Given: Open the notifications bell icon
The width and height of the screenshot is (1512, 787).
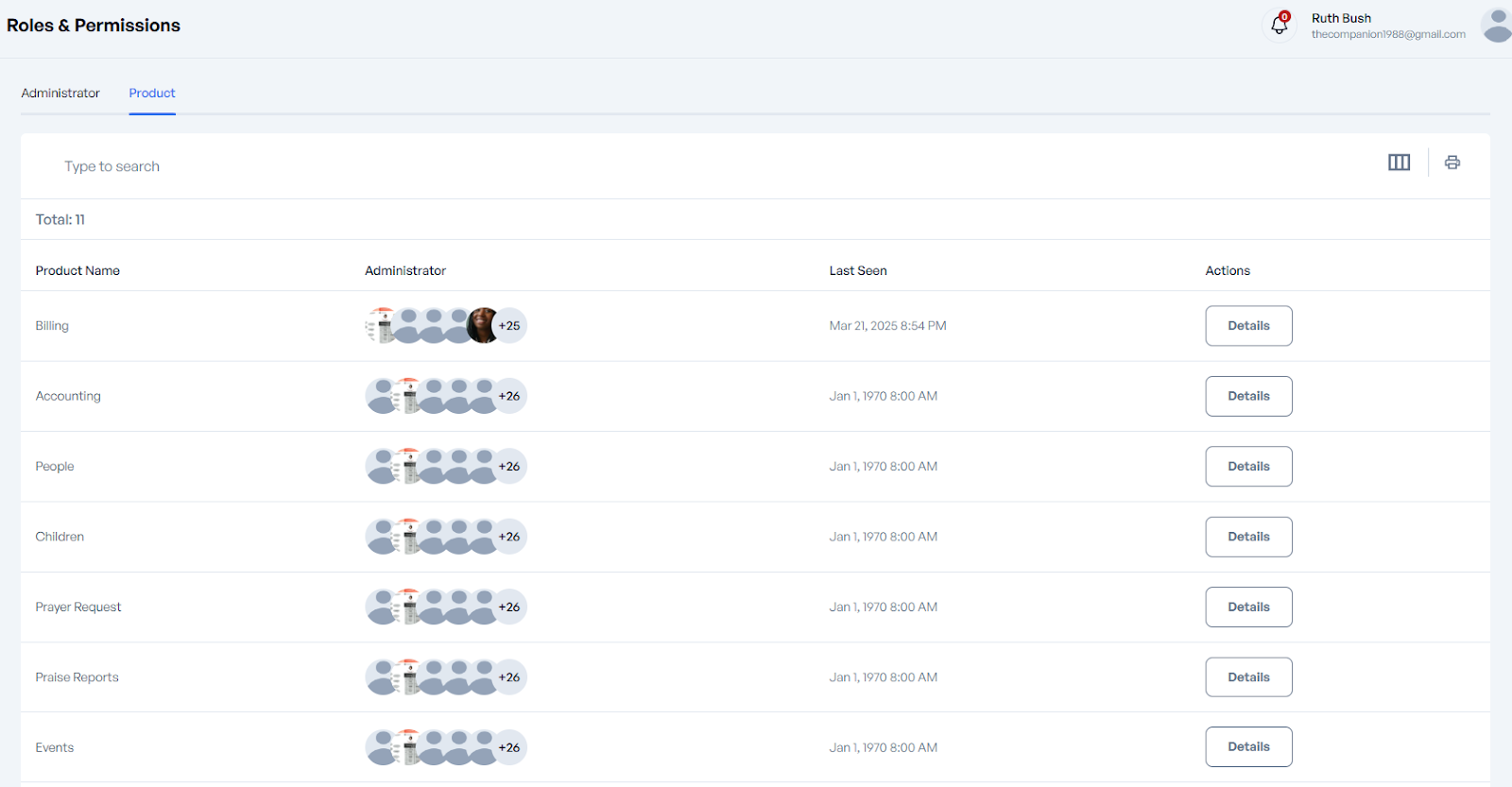Looking at the screenshot, I should 1280,26.
